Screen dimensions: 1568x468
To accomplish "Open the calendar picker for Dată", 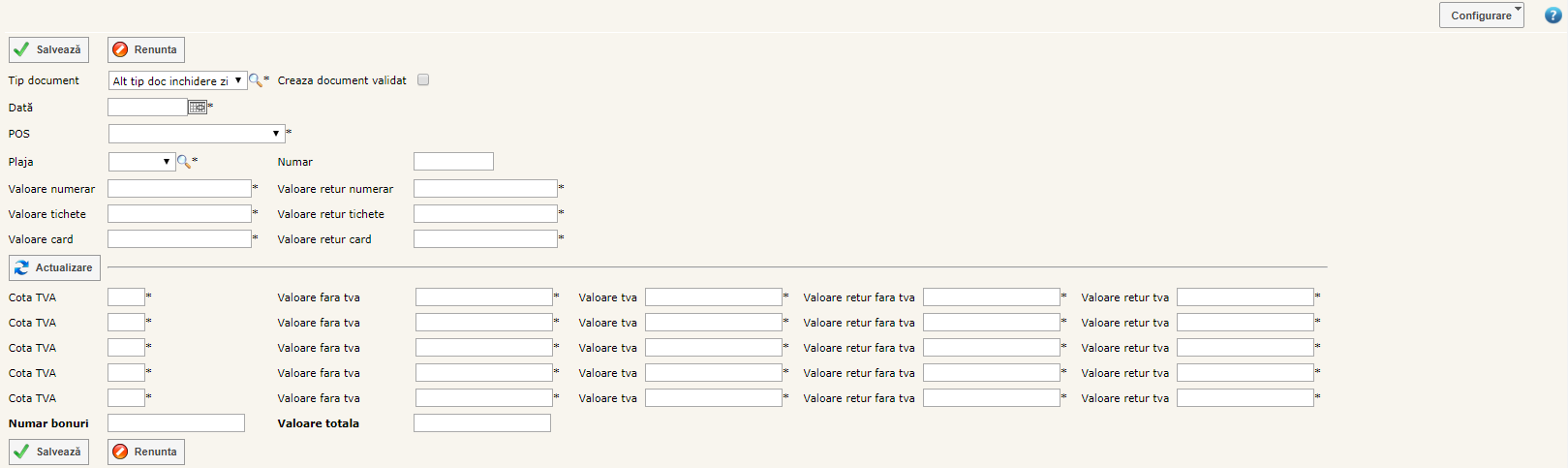I will coord(198,108).
